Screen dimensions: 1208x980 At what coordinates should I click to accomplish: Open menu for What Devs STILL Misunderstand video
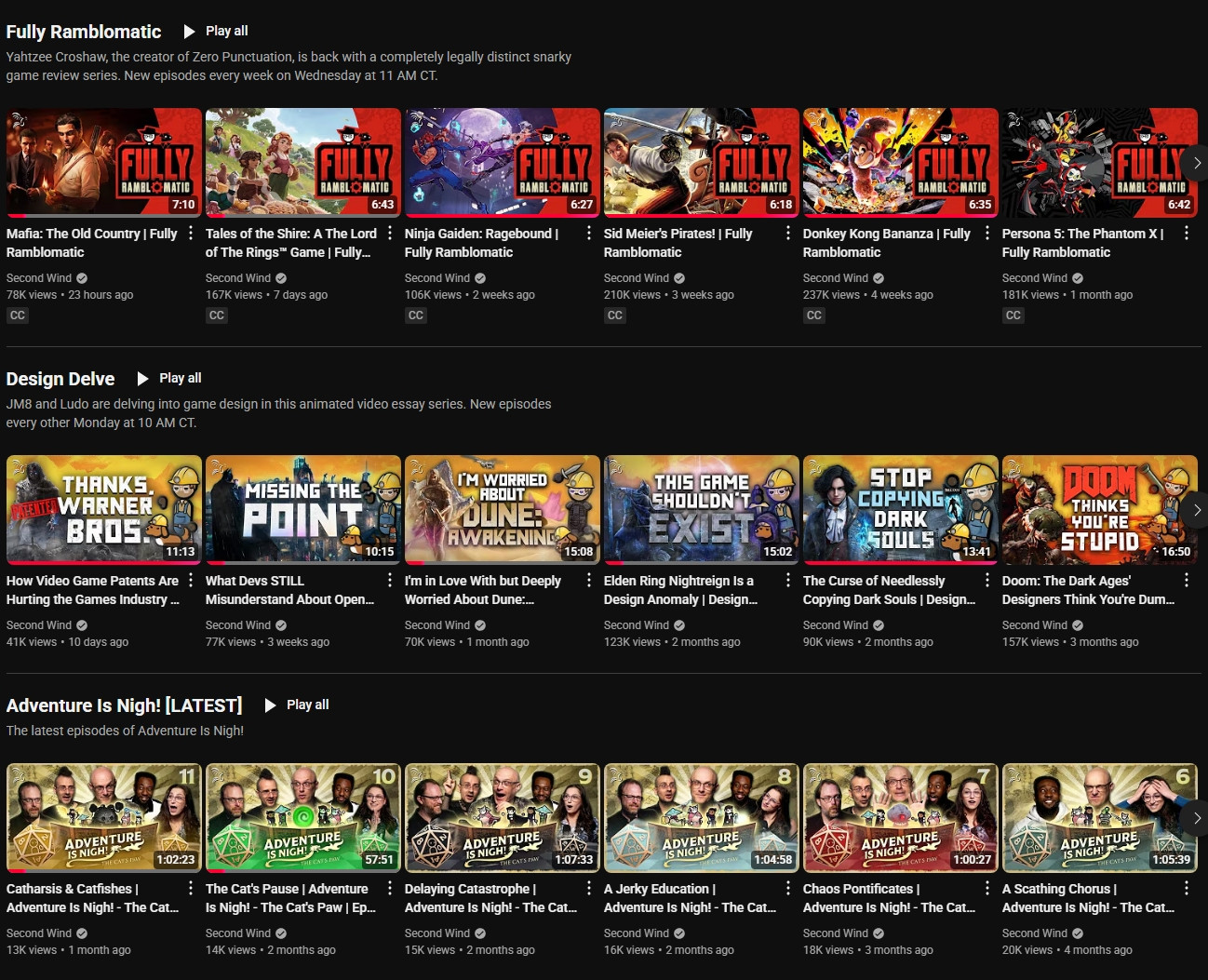click(390, 580)
